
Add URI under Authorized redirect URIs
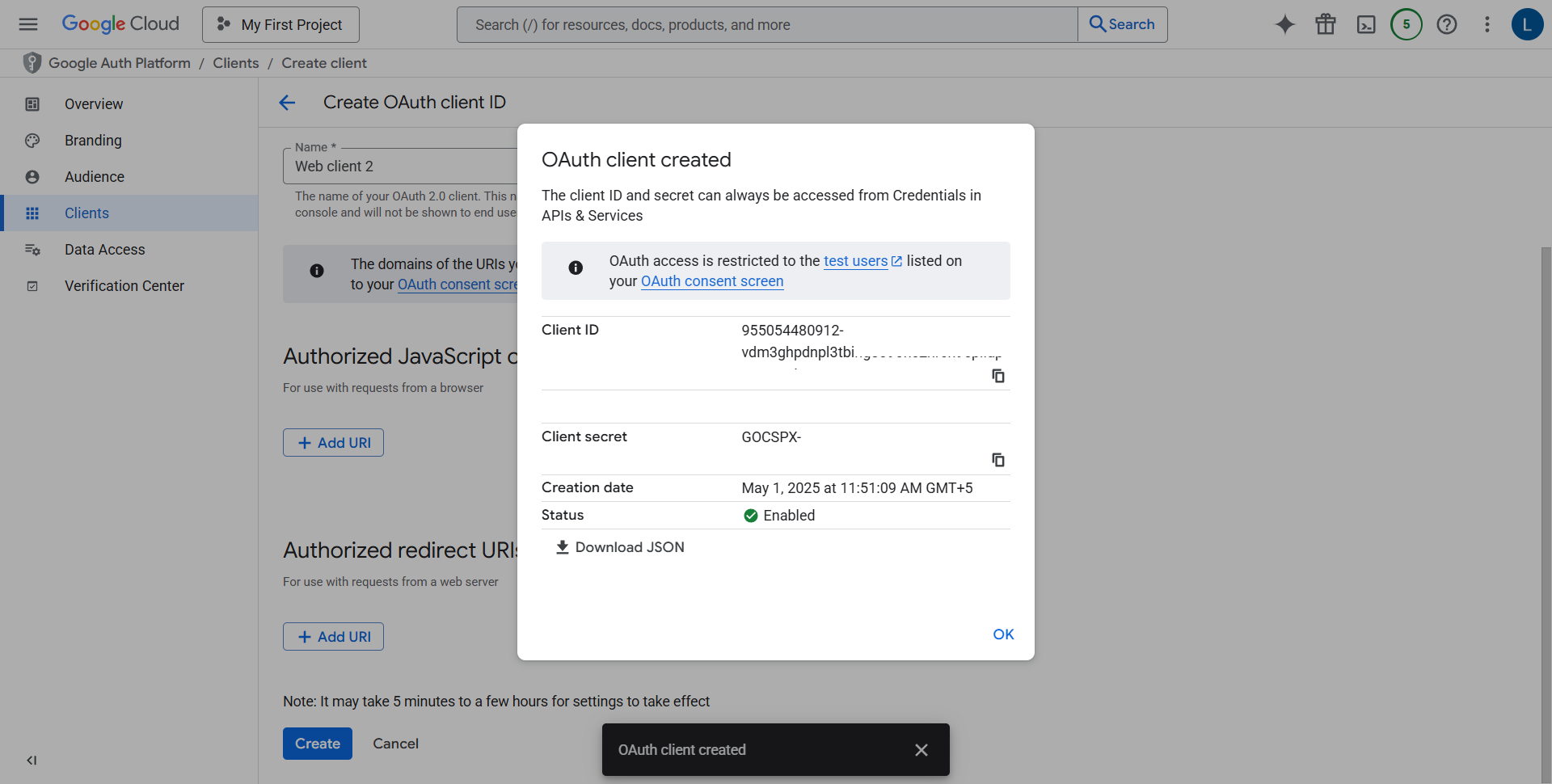(333, 637)
